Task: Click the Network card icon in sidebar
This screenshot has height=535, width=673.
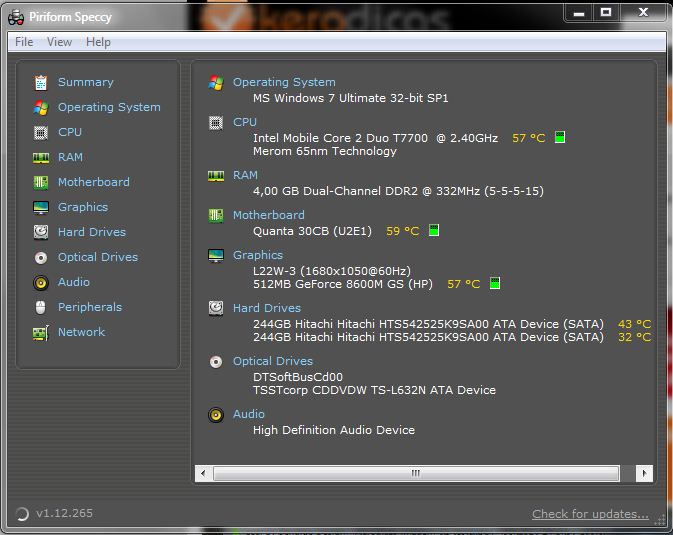Action: click(41, 333)
